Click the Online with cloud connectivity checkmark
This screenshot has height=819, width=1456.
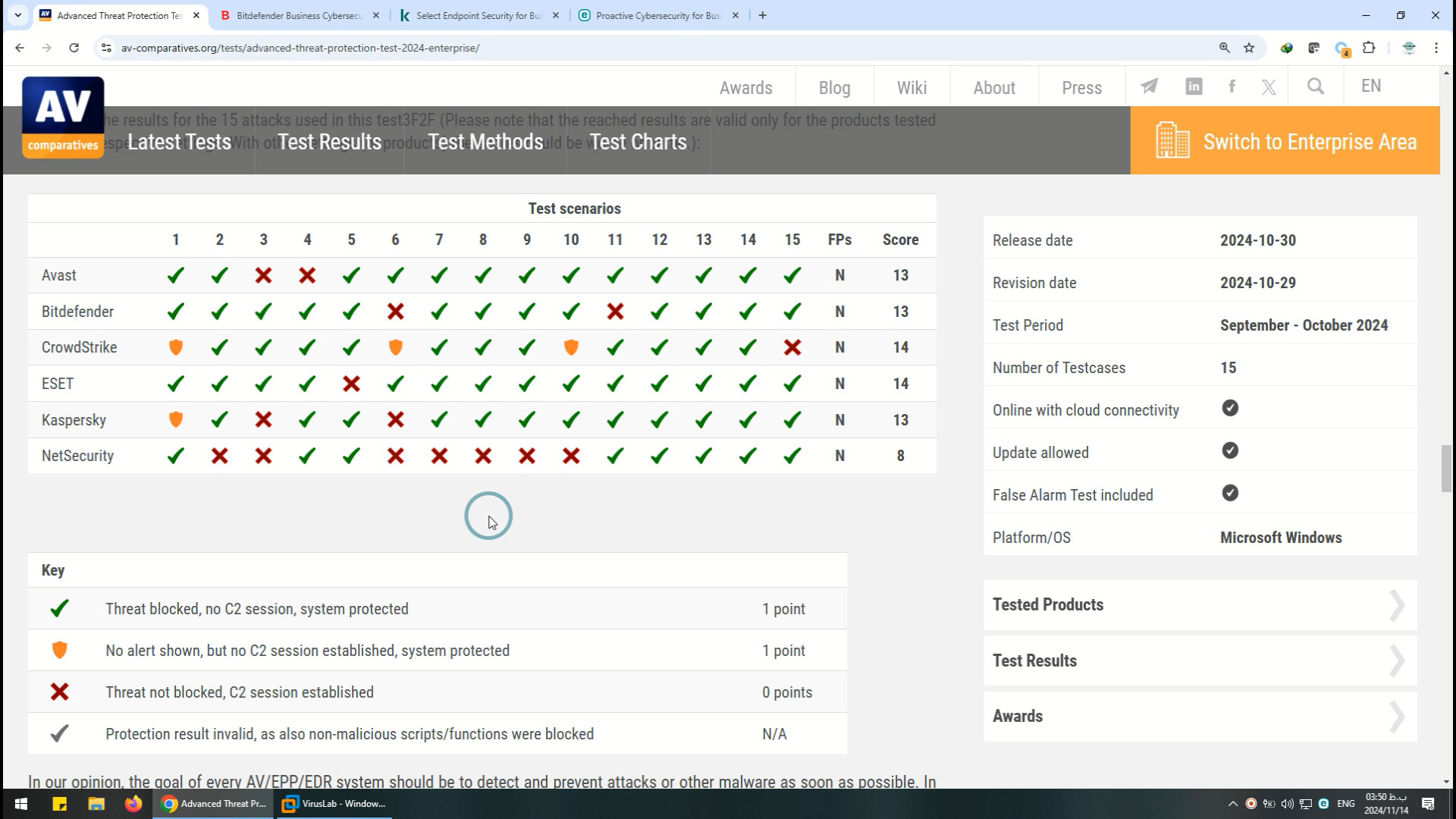coord(1230,409)
